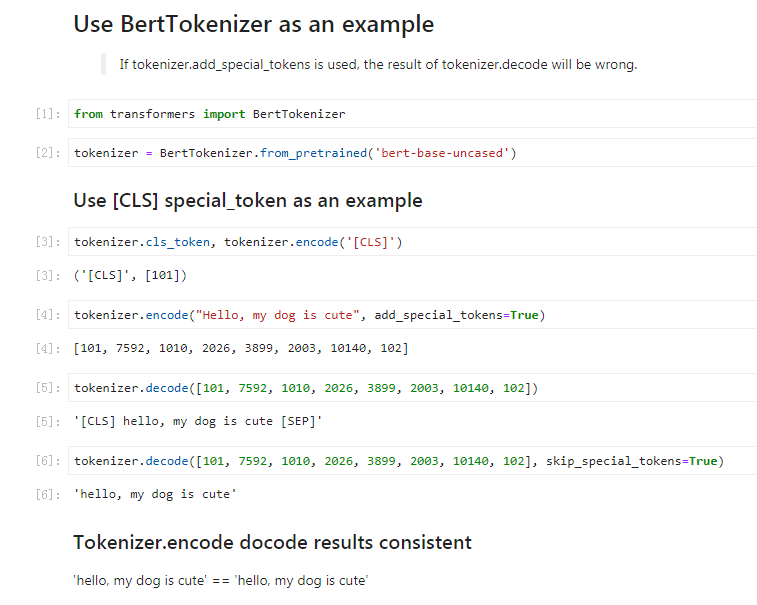Click the ('[CLS]', [101]) output text

point(130,275)
